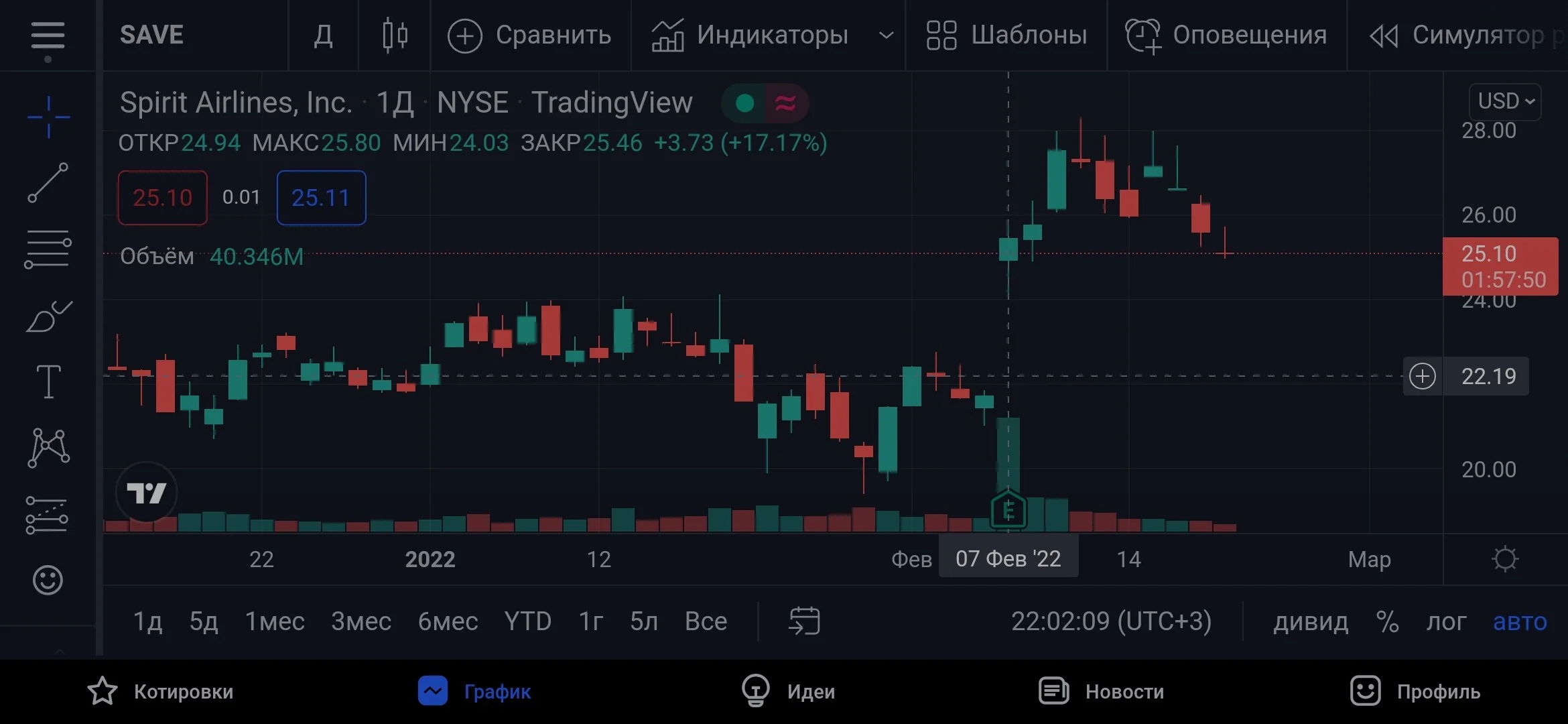Open the Котировки watchlist tab
The height and width of the screenshot is (724, 1568).
tap(161, 691)
